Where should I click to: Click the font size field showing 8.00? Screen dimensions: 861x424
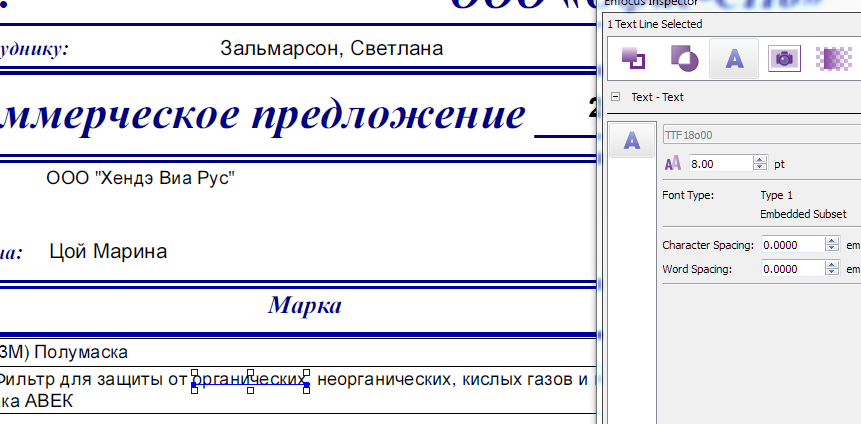[720, 163]
